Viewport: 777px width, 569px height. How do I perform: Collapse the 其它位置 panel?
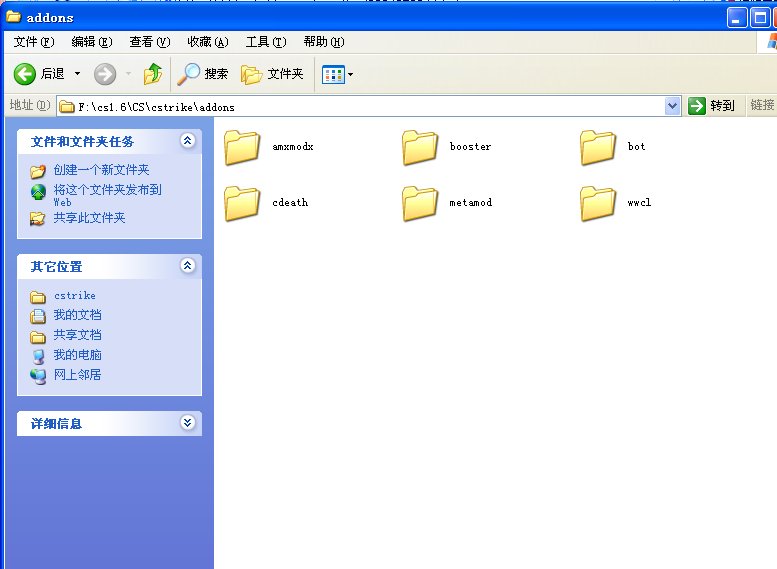[x=187, y=266]
